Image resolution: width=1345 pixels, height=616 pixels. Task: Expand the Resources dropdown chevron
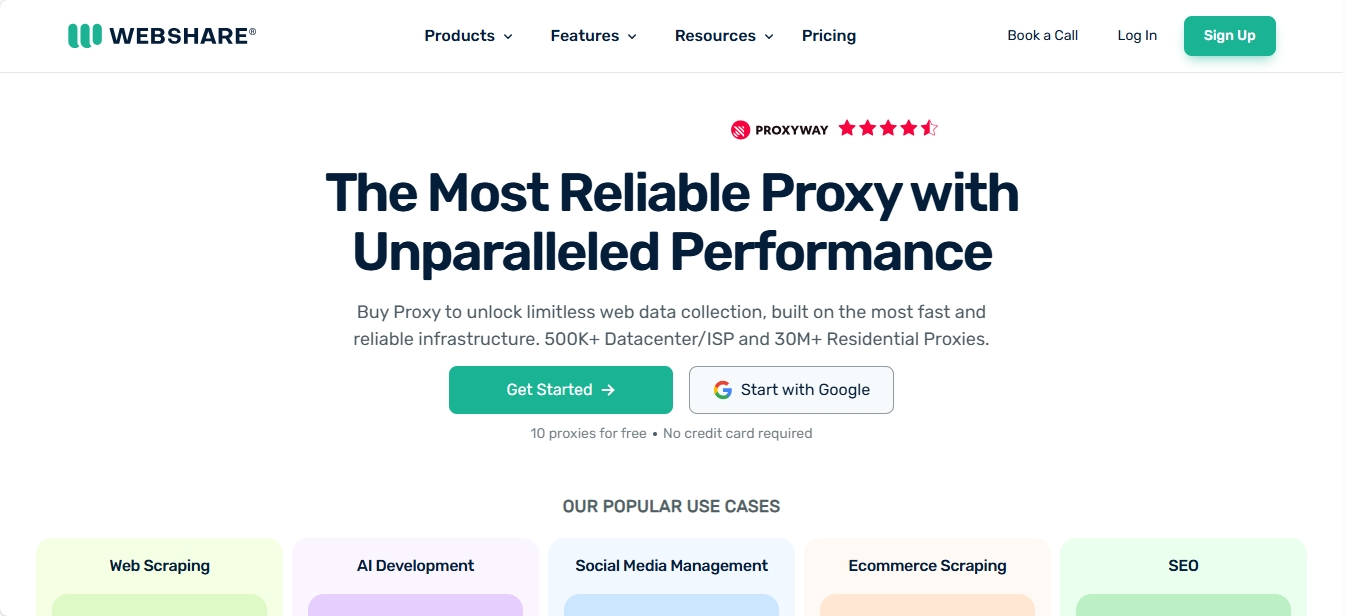coord(769,37)
